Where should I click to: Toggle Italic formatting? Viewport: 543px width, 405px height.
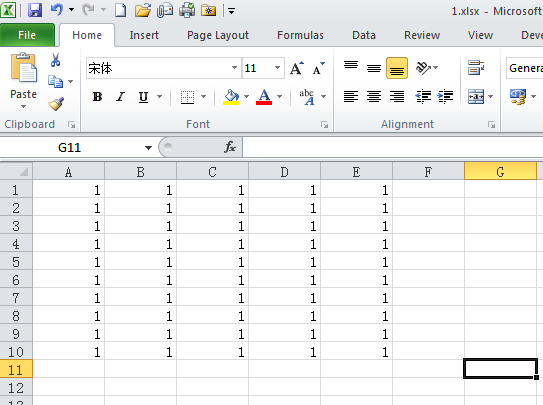pos(120,97)
